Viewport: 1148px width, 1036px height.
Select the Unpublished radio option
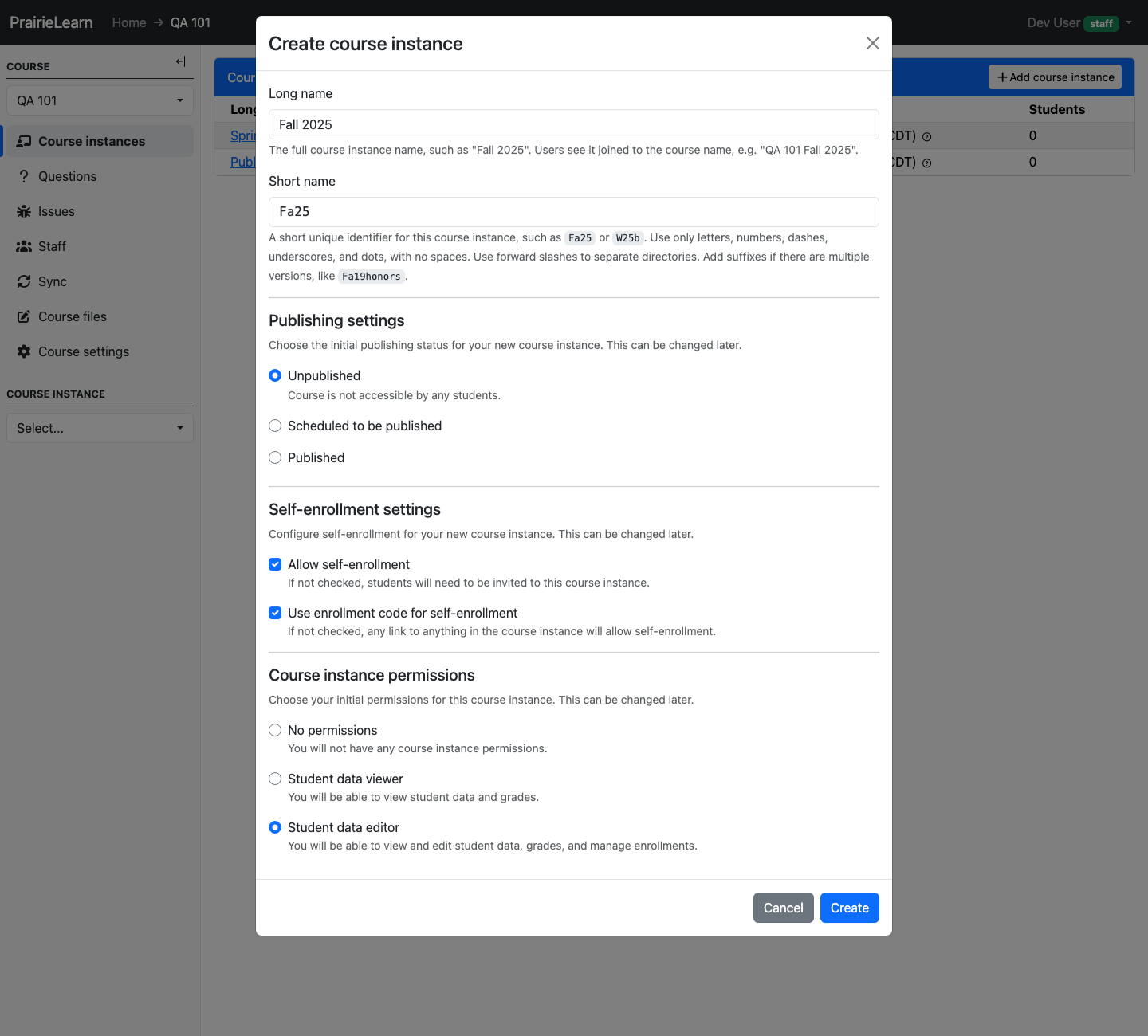click(275, 375)
